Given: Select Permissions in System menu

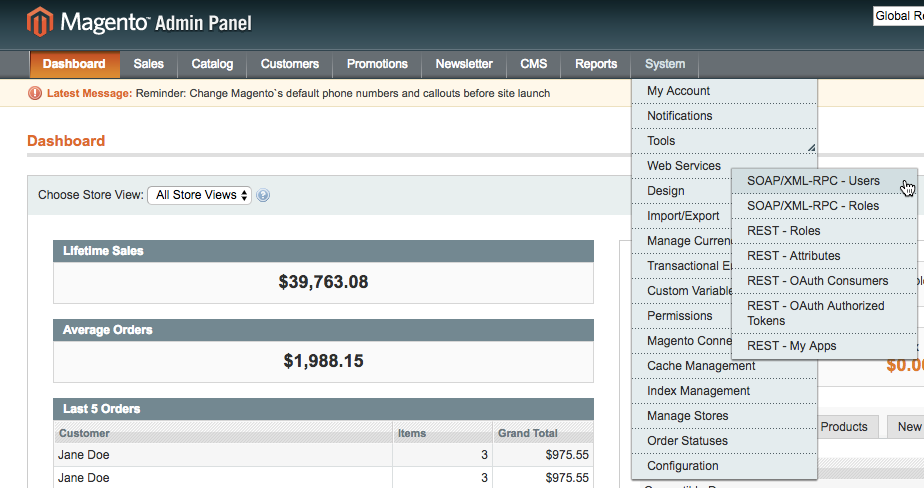Looking at the screenshot, I should point(681,316).
